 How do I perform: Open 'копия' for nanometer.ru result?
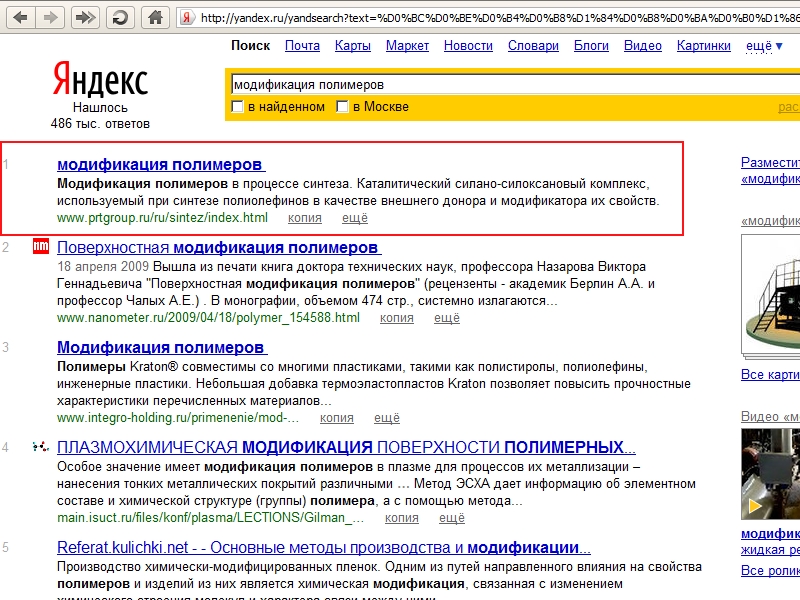coord(396,318)
